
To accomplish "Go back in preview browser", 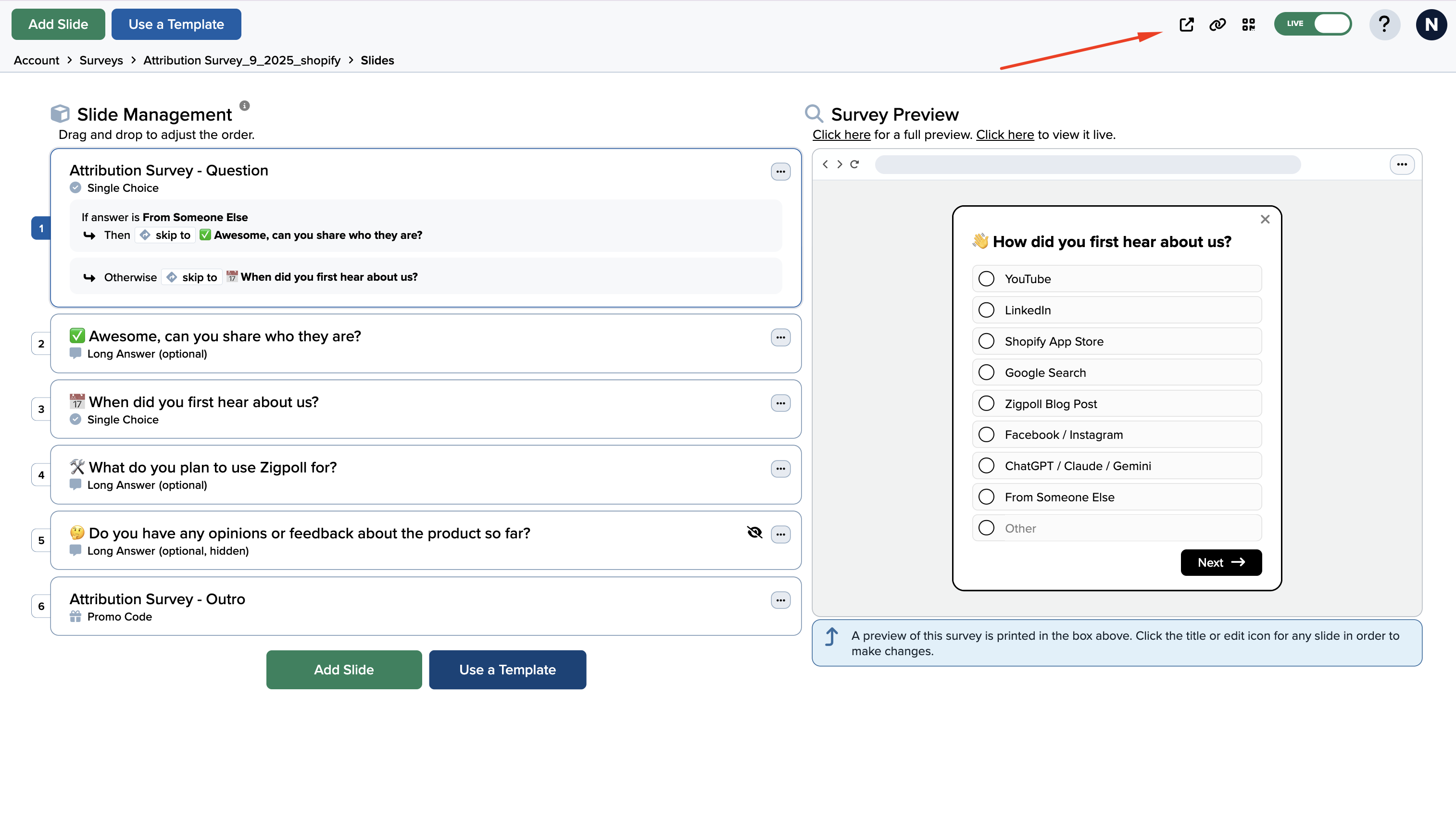I will tap(825, 164).
